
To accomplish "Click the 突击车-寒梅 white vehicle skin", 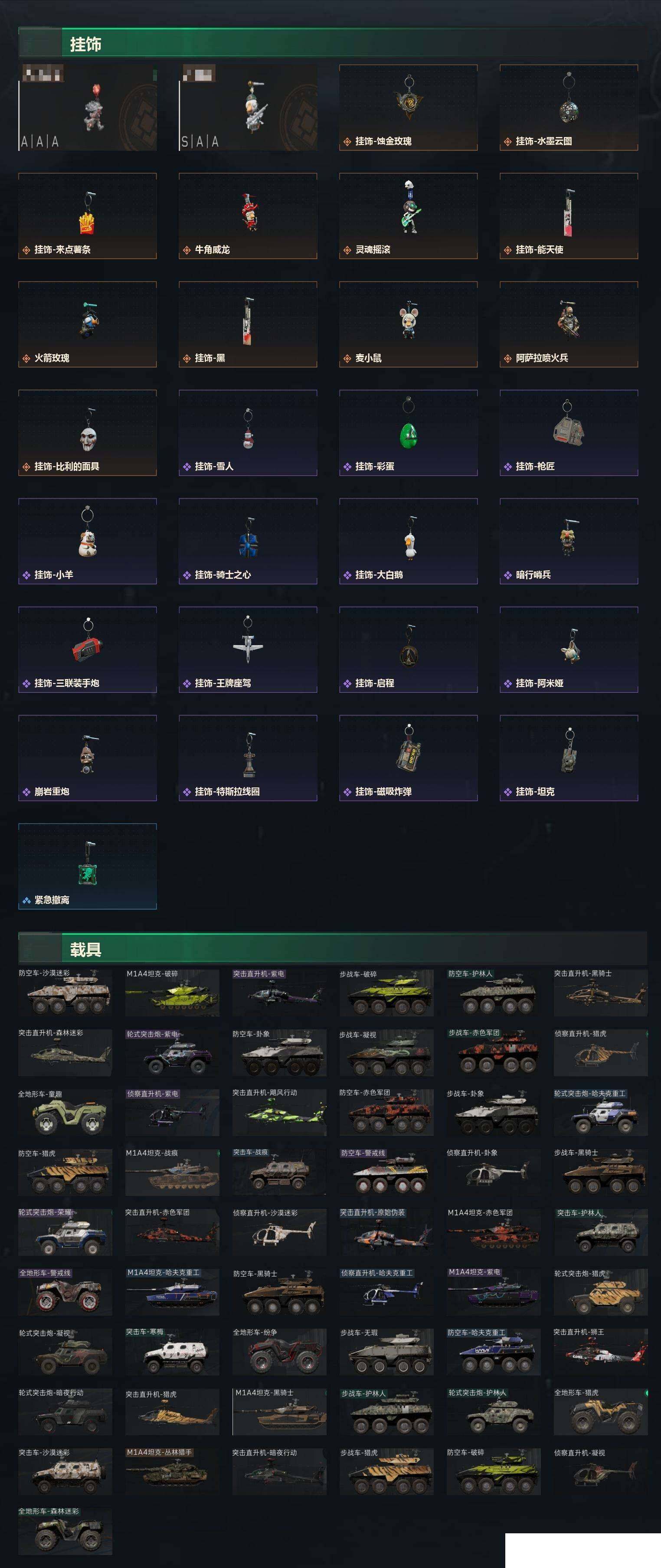I will coord(172,1351).
